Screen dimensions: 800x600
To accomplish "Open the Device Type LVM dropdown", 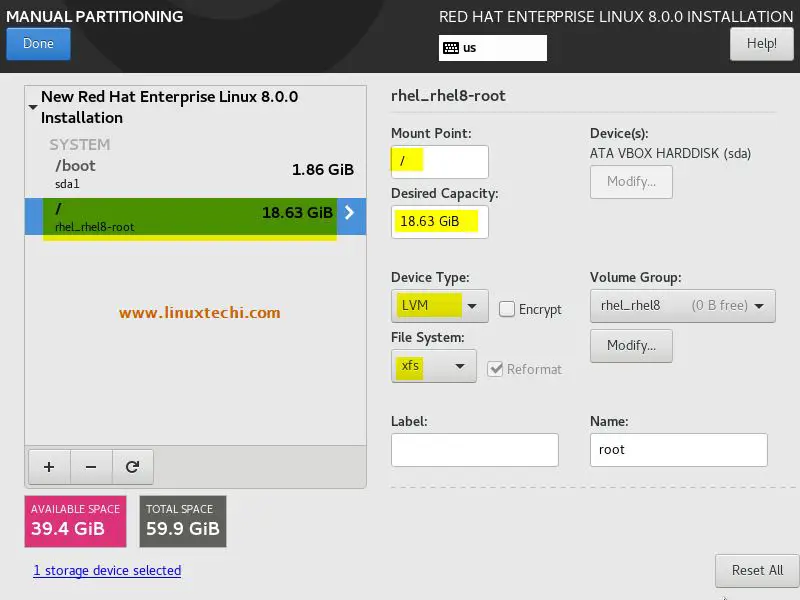I will point(440,306).
